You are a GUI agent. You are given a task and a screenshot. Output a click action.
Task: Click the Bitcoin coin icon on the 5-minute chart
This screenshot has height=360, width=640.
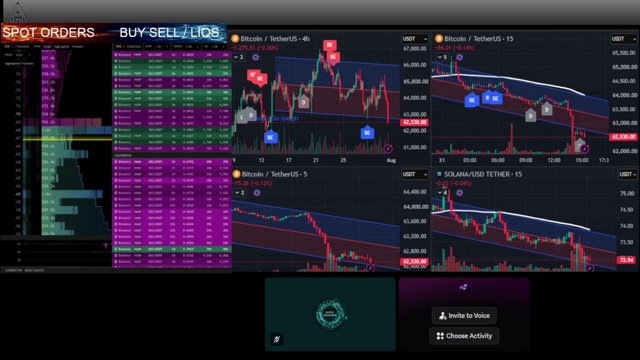click(x=236, y=174)
